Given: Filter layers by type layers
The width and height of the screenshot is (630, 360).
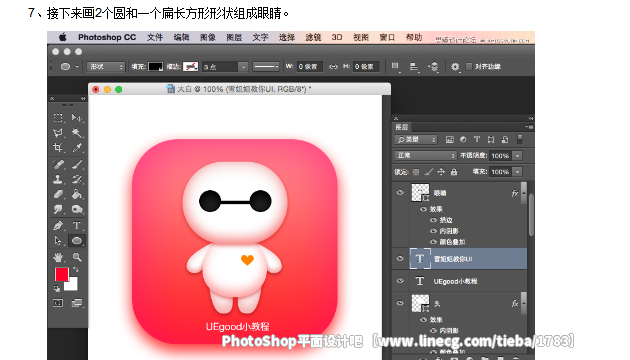Looking at the screenshot, I should point(477,139).
